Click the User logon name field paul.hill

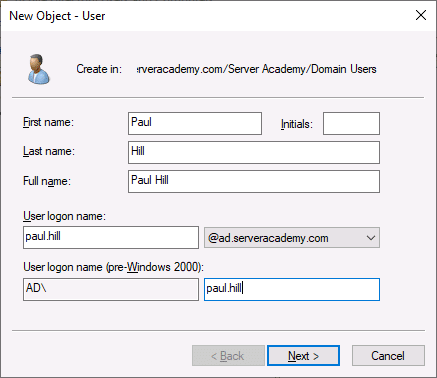tap(111, 237)
